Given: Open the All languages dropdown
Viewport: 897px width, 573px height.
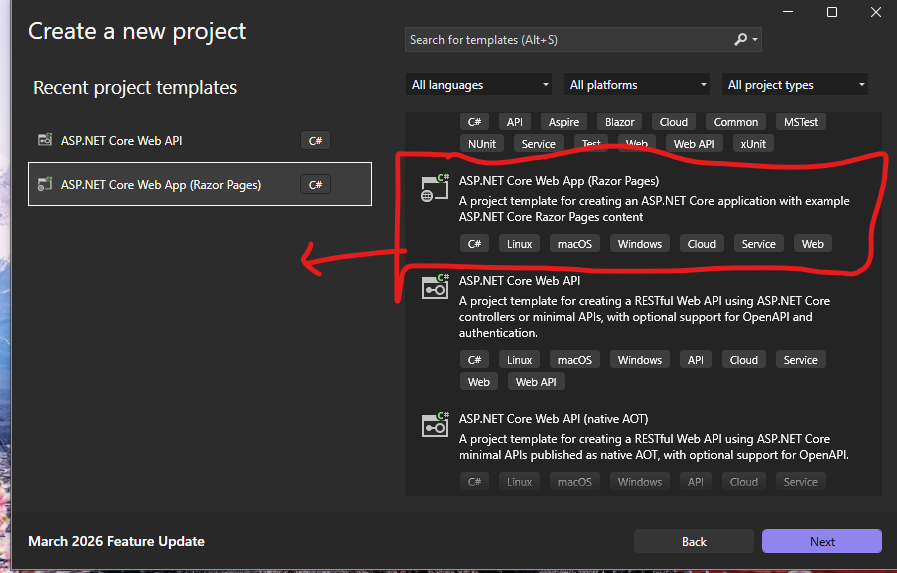Looking at the screenshot, I should pyautogui.click(x=480, y=85).
